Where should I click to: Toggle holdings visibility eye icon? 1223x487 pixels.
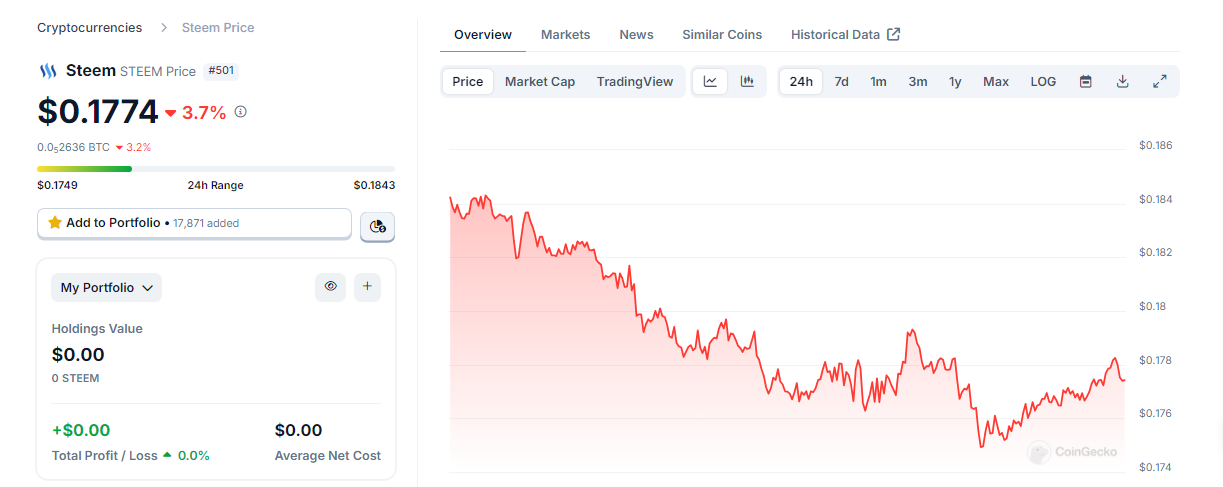click(x=331, y=287)
